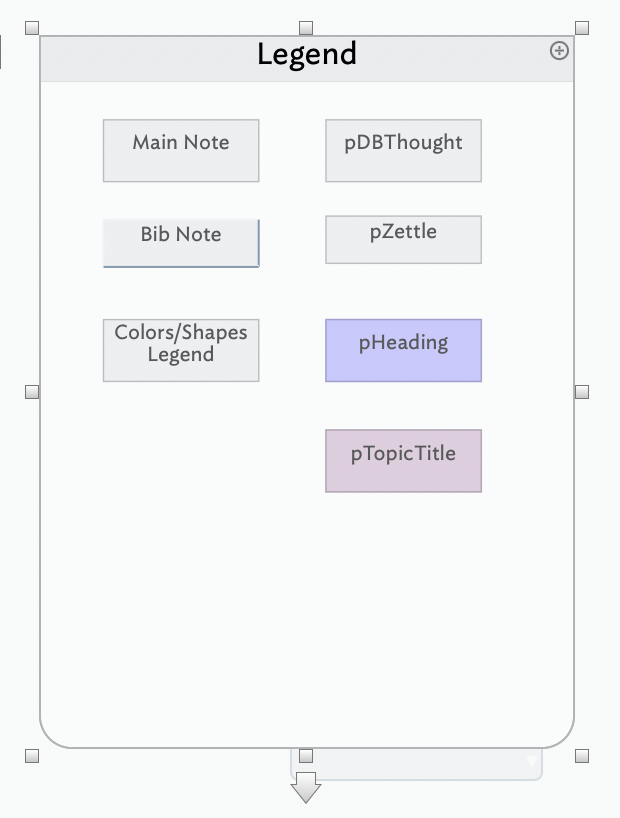Screen dimensions: 620x818
Task: Click the left-middle resize handle of Legend
Action: click(31, 392)
